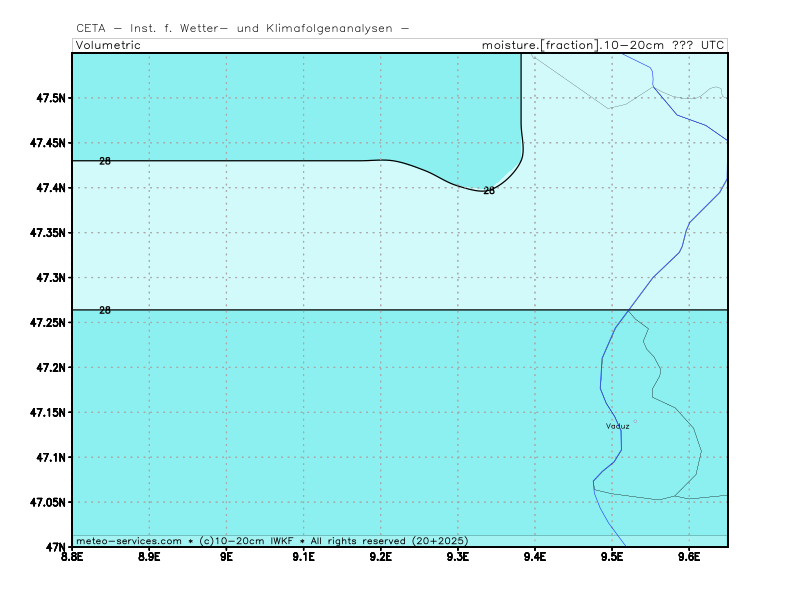Click the 28 contour label on the 47.26N line
The width and height of the screenshot is (800, 600).
pos(105,311)
